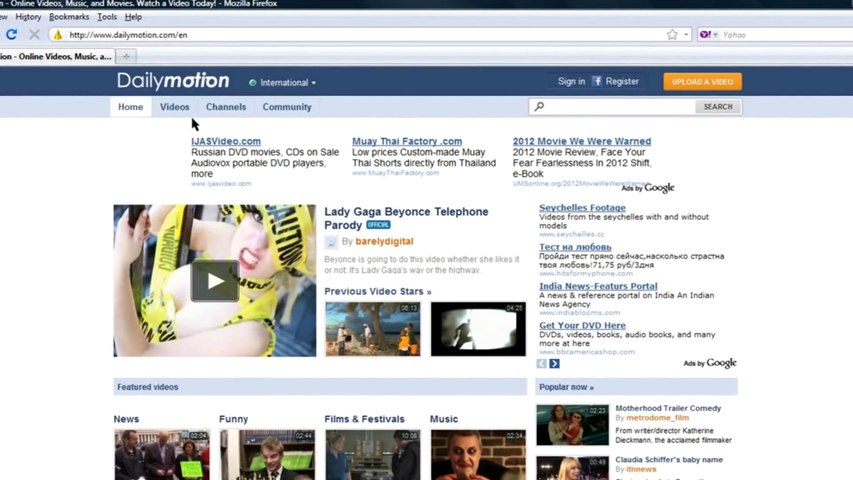
Task: Bookmark this page with the star icon
Action: tap(672, 35)
